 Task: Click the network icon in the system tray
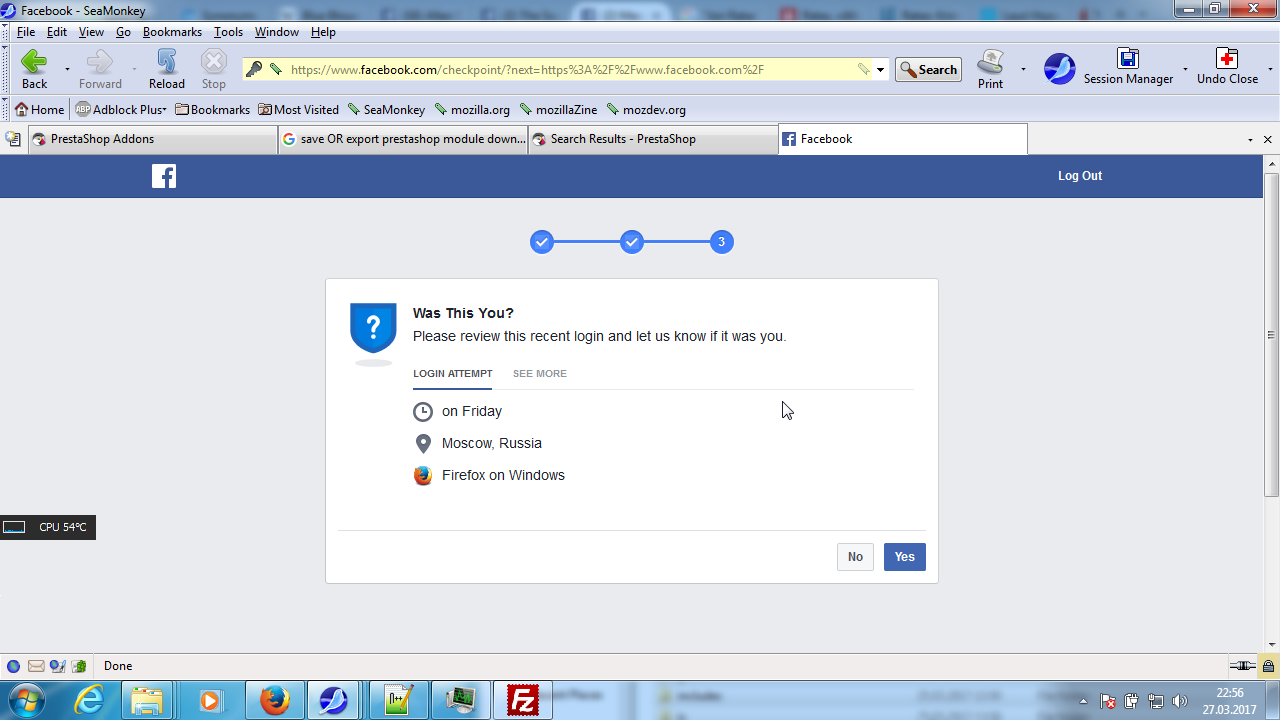(1156, 701)
